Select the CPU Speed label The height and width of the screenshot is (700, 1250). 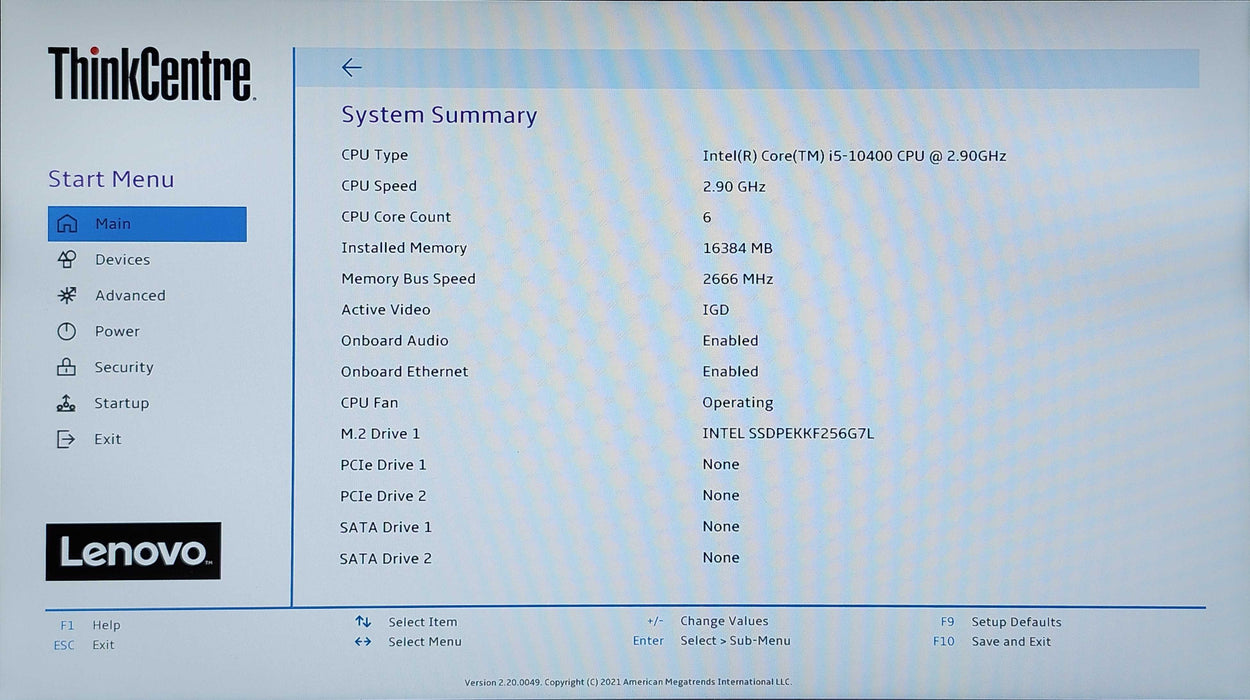pos(379,186)
